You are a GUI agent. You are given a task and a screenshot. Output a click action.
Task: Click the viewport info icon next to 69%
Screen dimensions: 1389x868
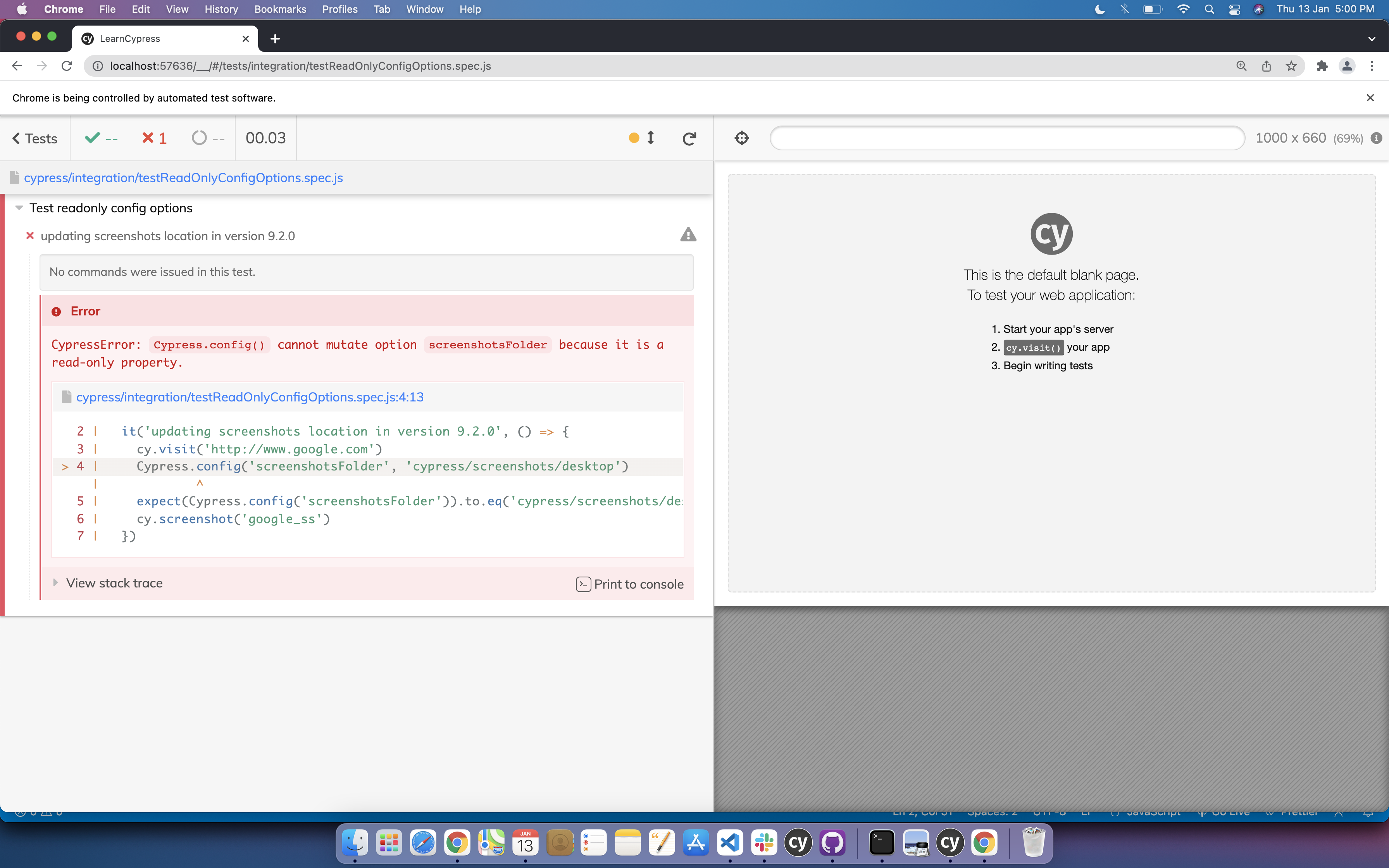tap(1376, 138)
